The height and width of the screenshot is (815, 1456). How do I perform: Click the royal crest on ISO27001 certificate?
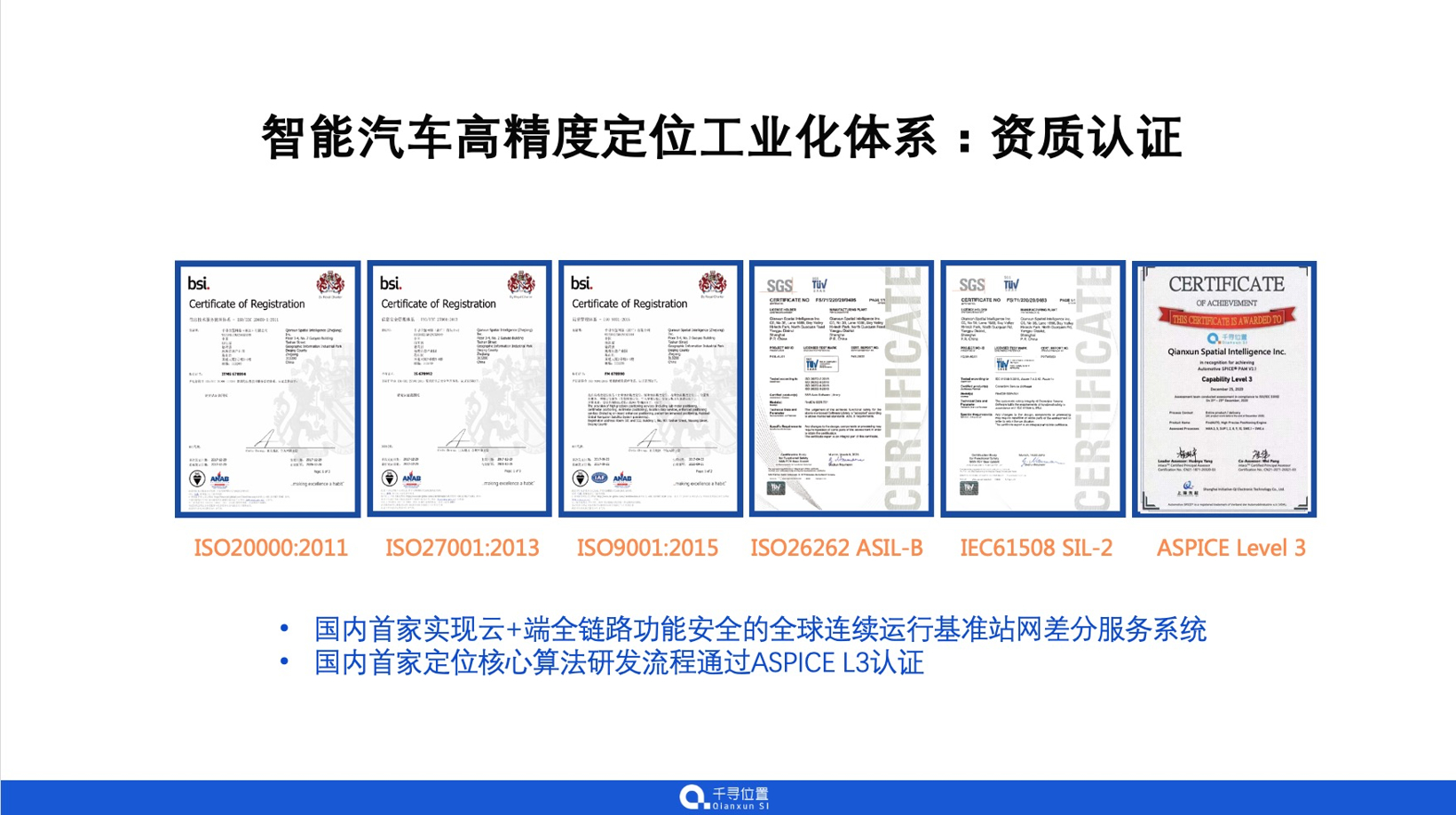point(522,284)
